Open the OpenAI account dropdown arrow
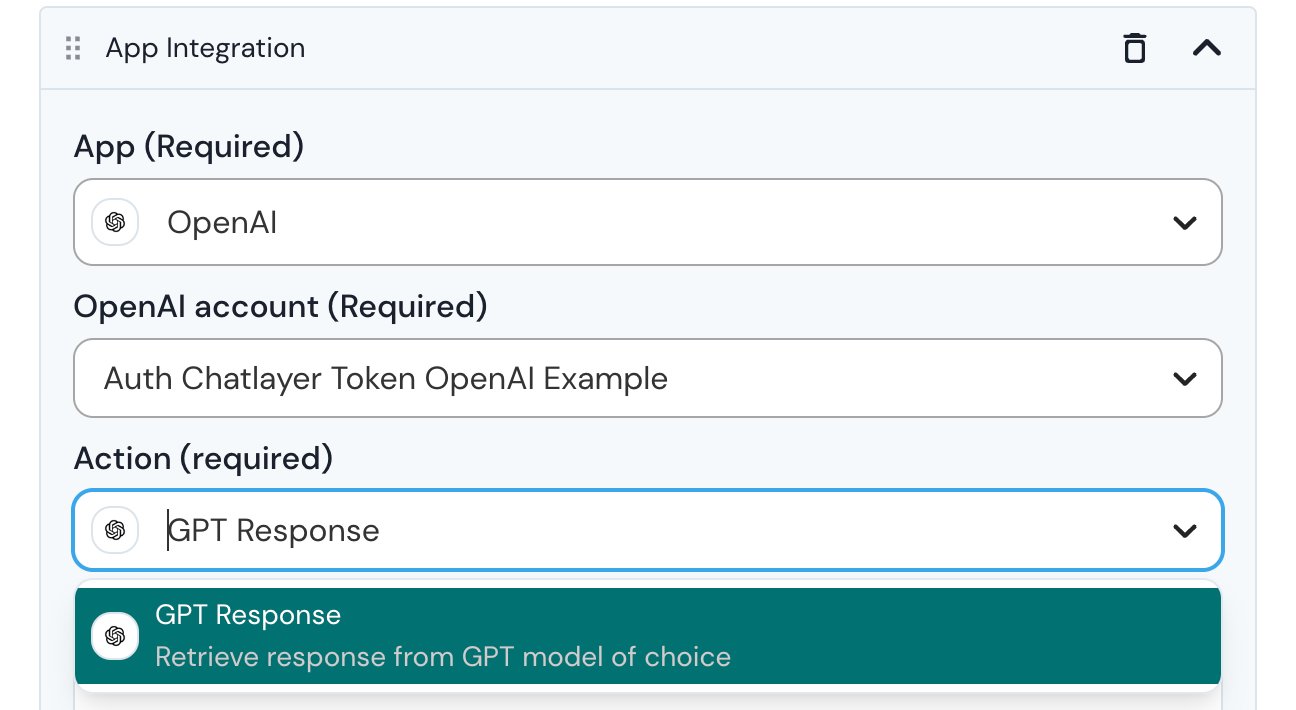 pyautogui.click(x=1184, y=379)
